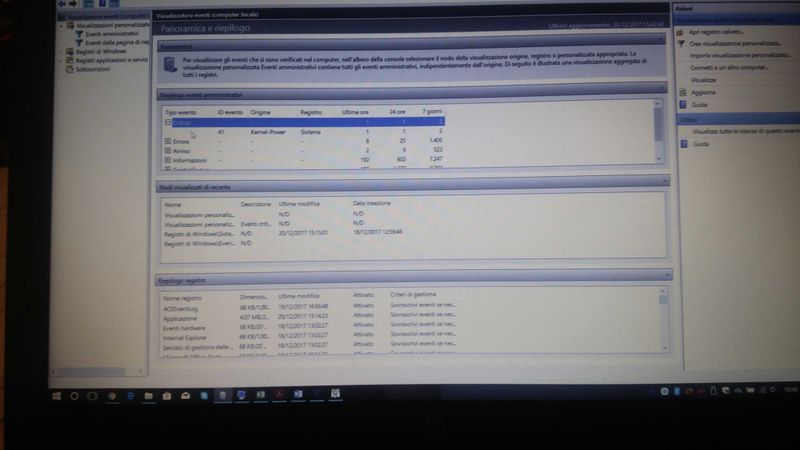
Task: Click the filter icon beside Eventi amministrativi
Action: point(79,34)
